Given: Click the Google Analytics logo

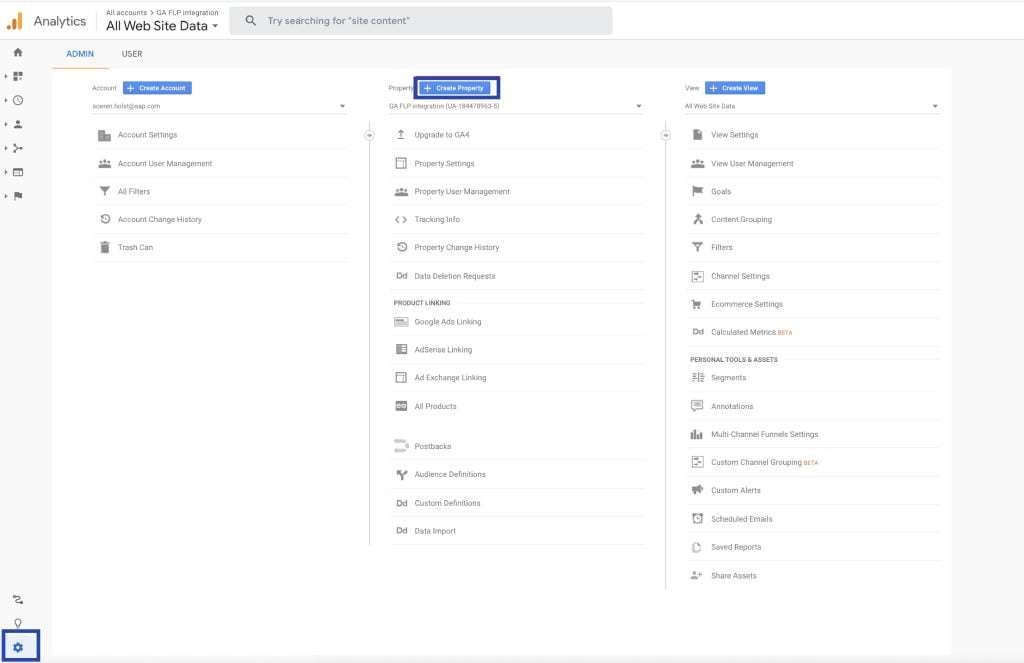Looking at the screenshot, I should (x=14, y=21).
